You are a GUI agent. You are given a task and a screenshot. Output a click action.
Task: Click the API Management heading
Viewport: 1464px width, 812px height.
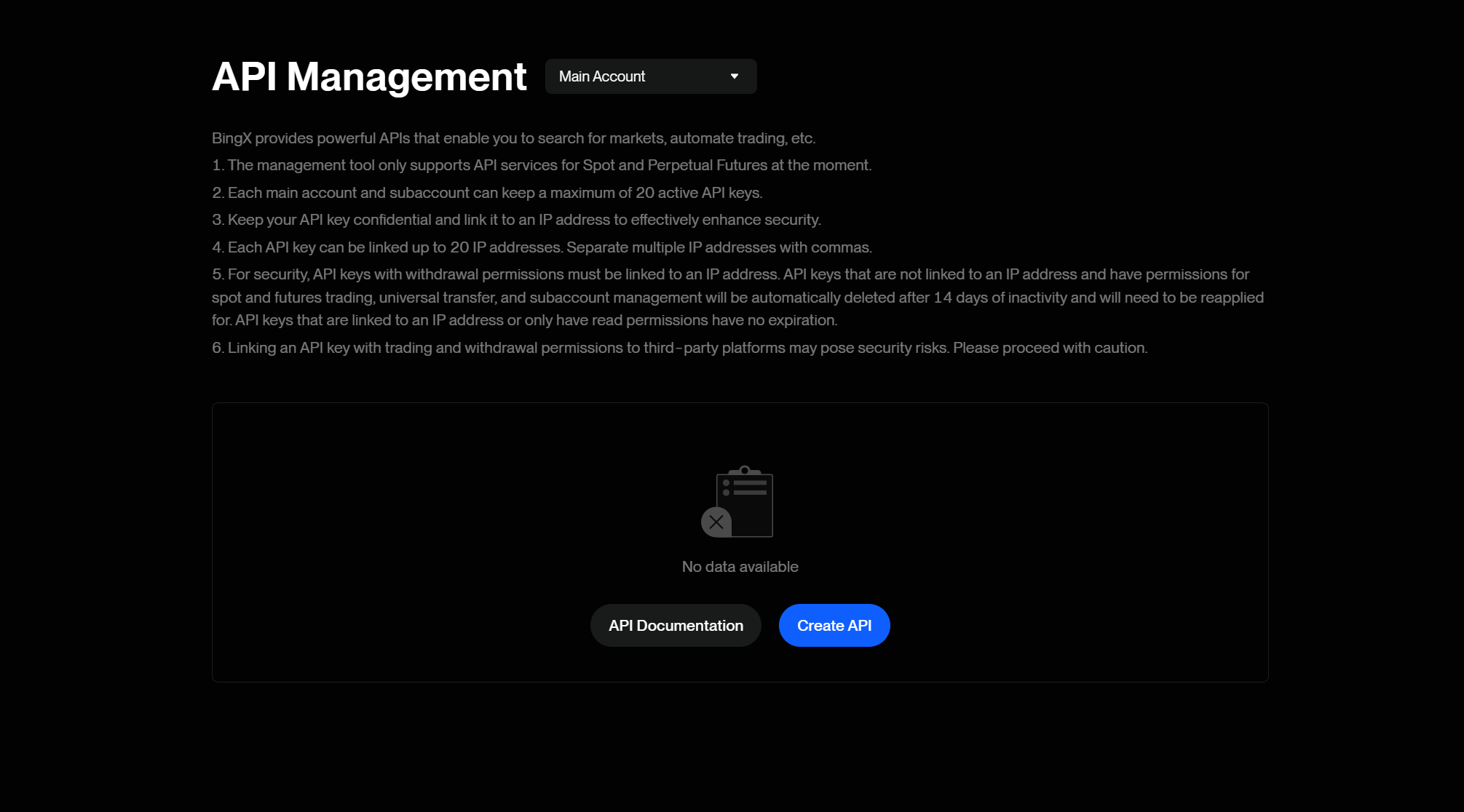[369, 76]
